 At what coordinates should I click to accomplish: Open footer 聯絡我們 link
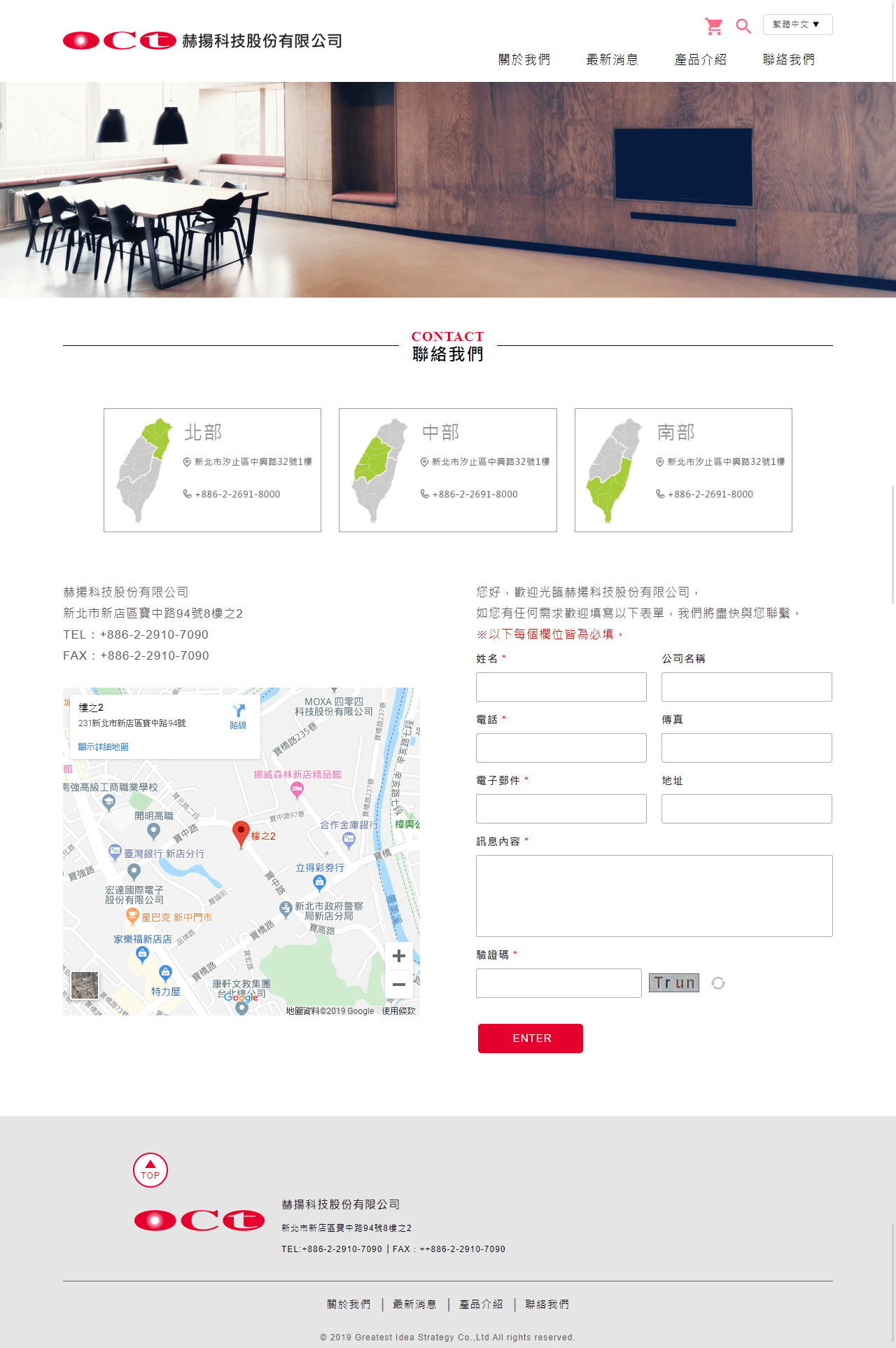[x=547, y=1305]
